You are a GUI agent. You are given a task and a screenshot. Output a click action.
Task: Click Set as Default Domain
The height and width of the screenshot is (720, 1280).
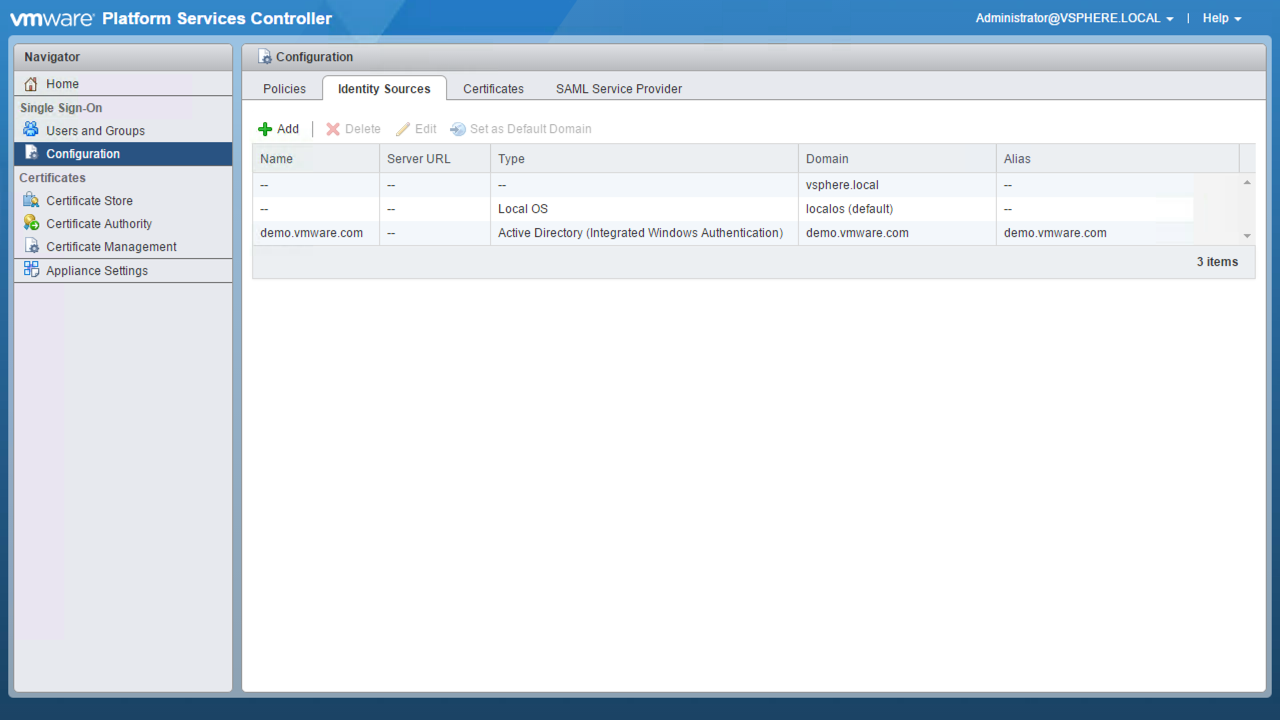click(x=521, y=129)
